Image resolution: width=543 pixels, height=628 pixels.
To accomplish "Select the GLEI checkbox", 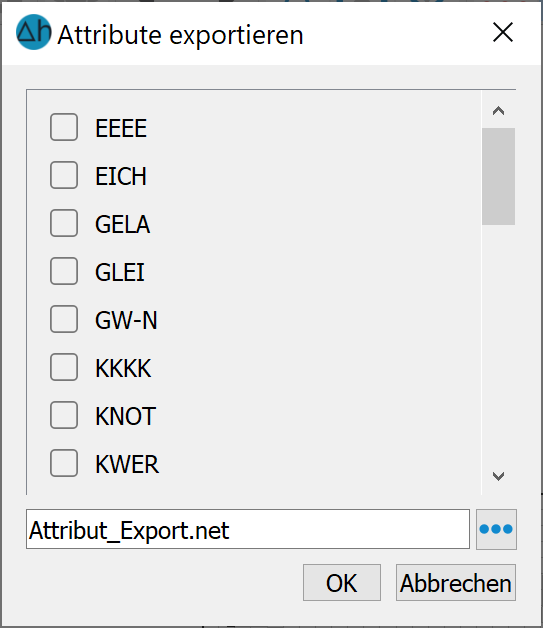I will (64, 271).
